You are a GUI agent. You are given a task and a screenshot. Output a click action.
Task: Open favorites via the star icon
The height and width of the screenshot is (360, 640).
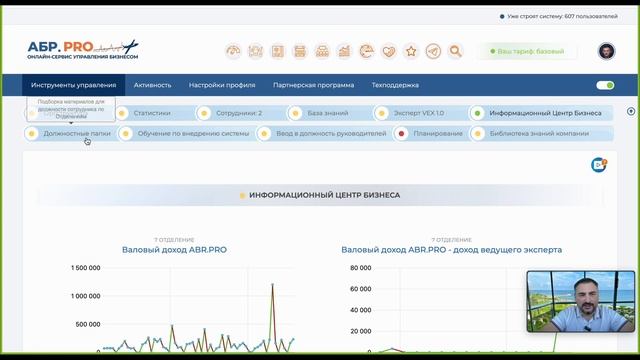point(411,51)
